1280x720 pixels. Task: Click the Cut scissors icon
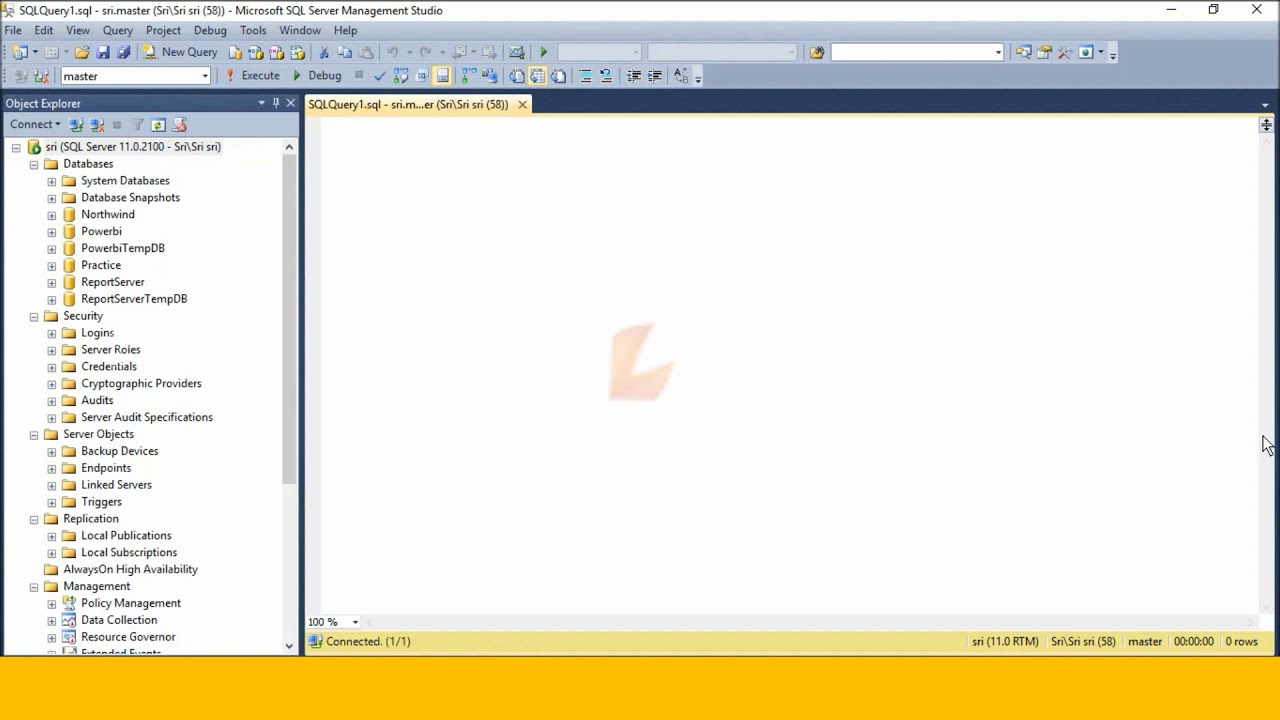point(324,52)
